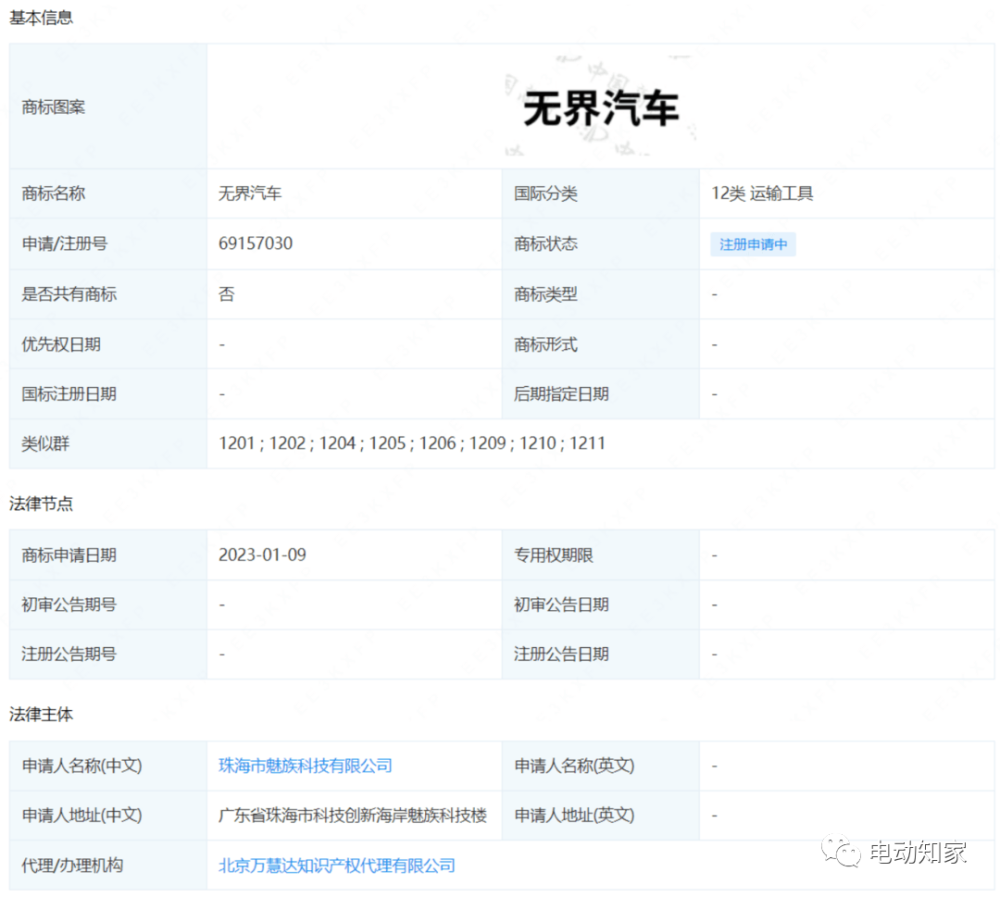Click the 商标状态 label
Screen dimensions: 1000x897
[545, 244]
